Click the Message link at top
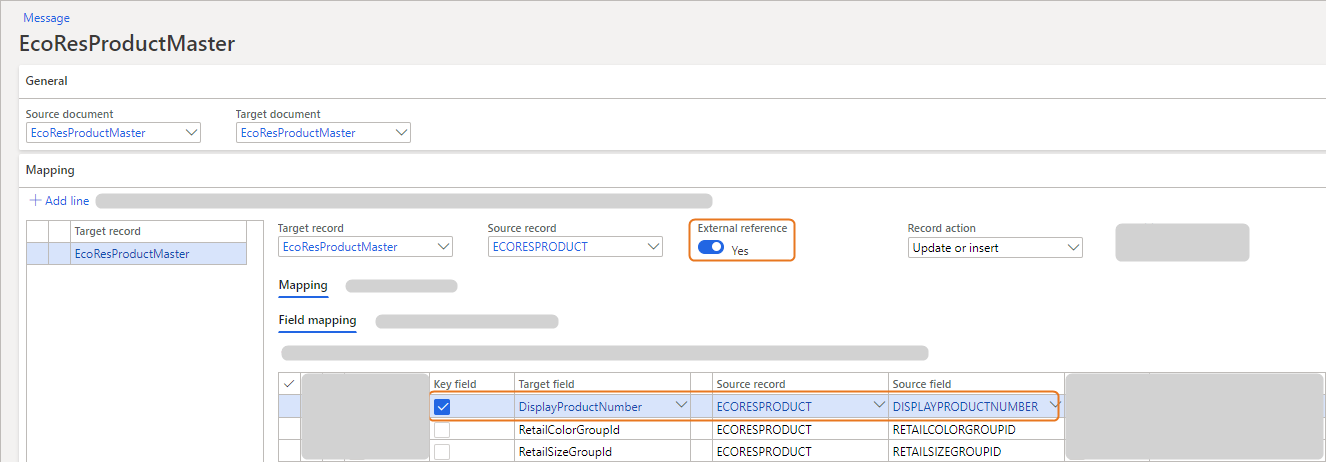Image resolution: width=1326 pixels, height=462 pixels. pos(46,18)
